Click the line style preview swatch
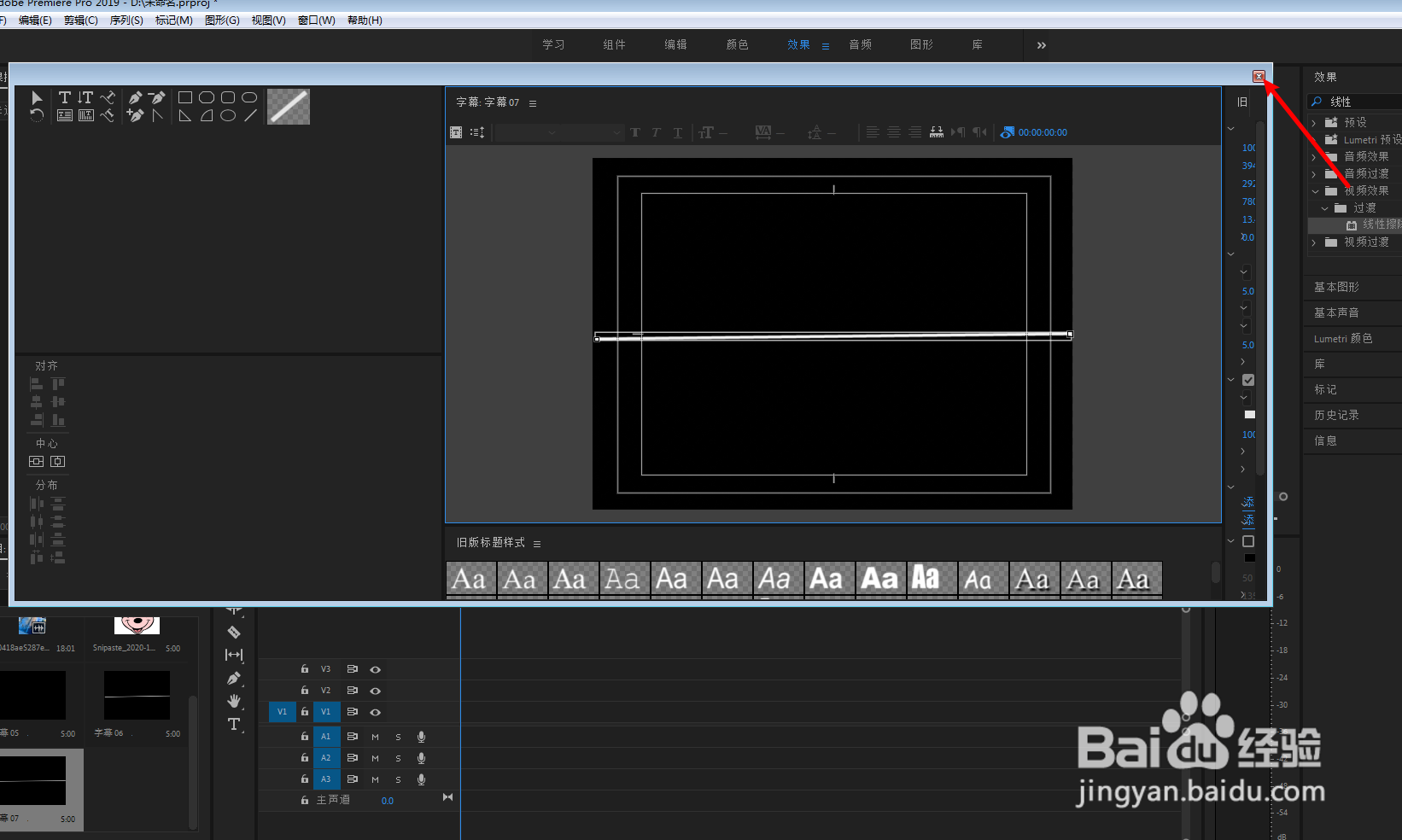Viewport: 1402px width, 840px height. [x=289, y=107]
